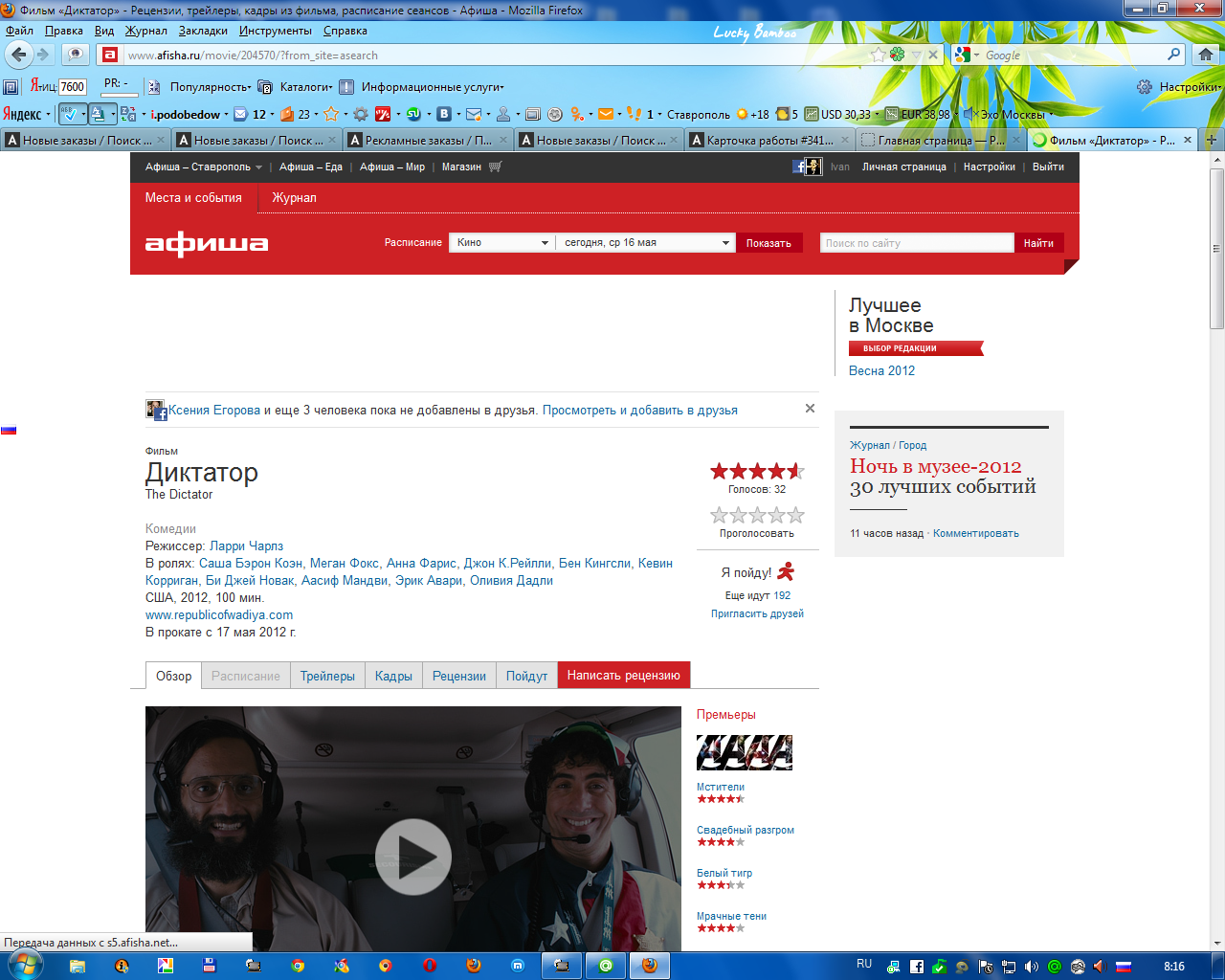The image size is (1225, 980).
Task: Open the Весна 2012 link
Action: (x=881, y=370)
